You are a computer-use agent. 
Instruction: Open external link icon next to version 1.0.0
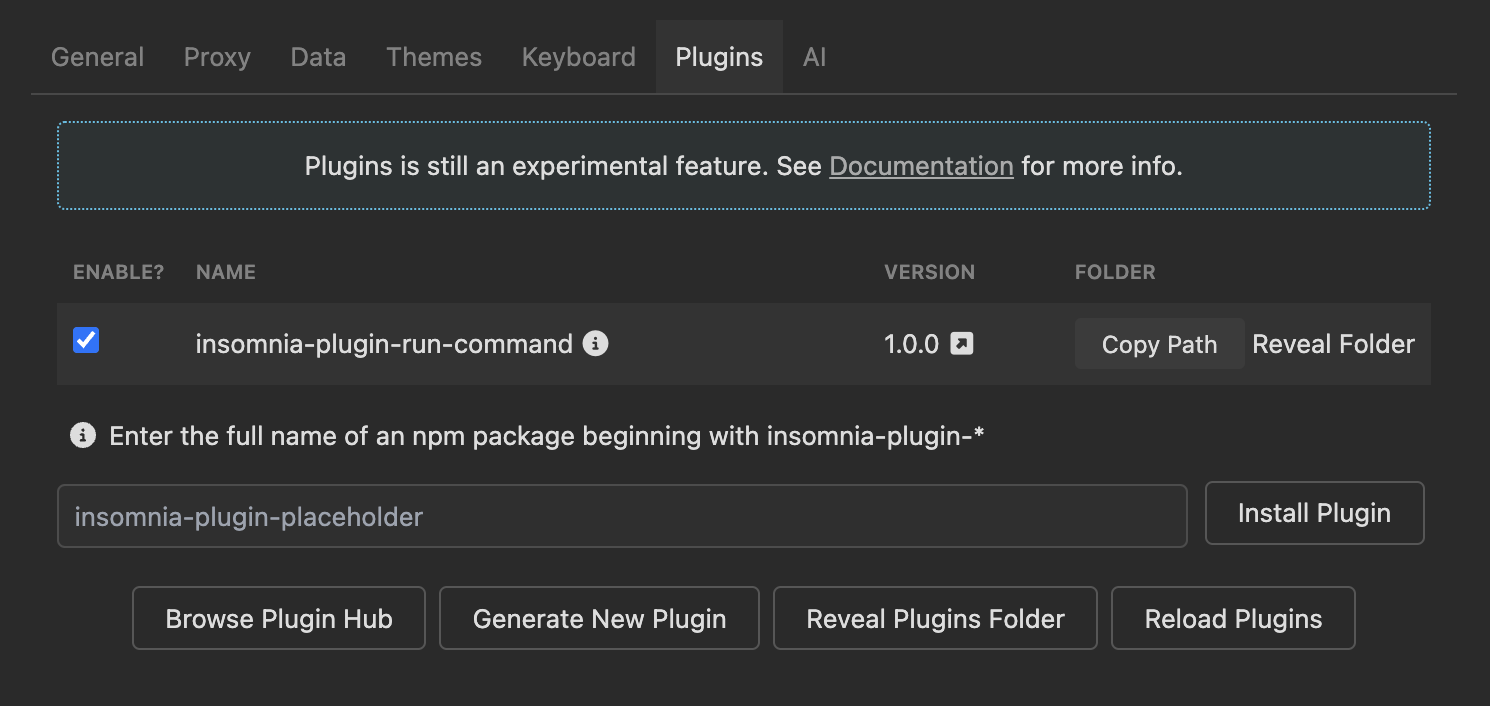tap(961, 344)
